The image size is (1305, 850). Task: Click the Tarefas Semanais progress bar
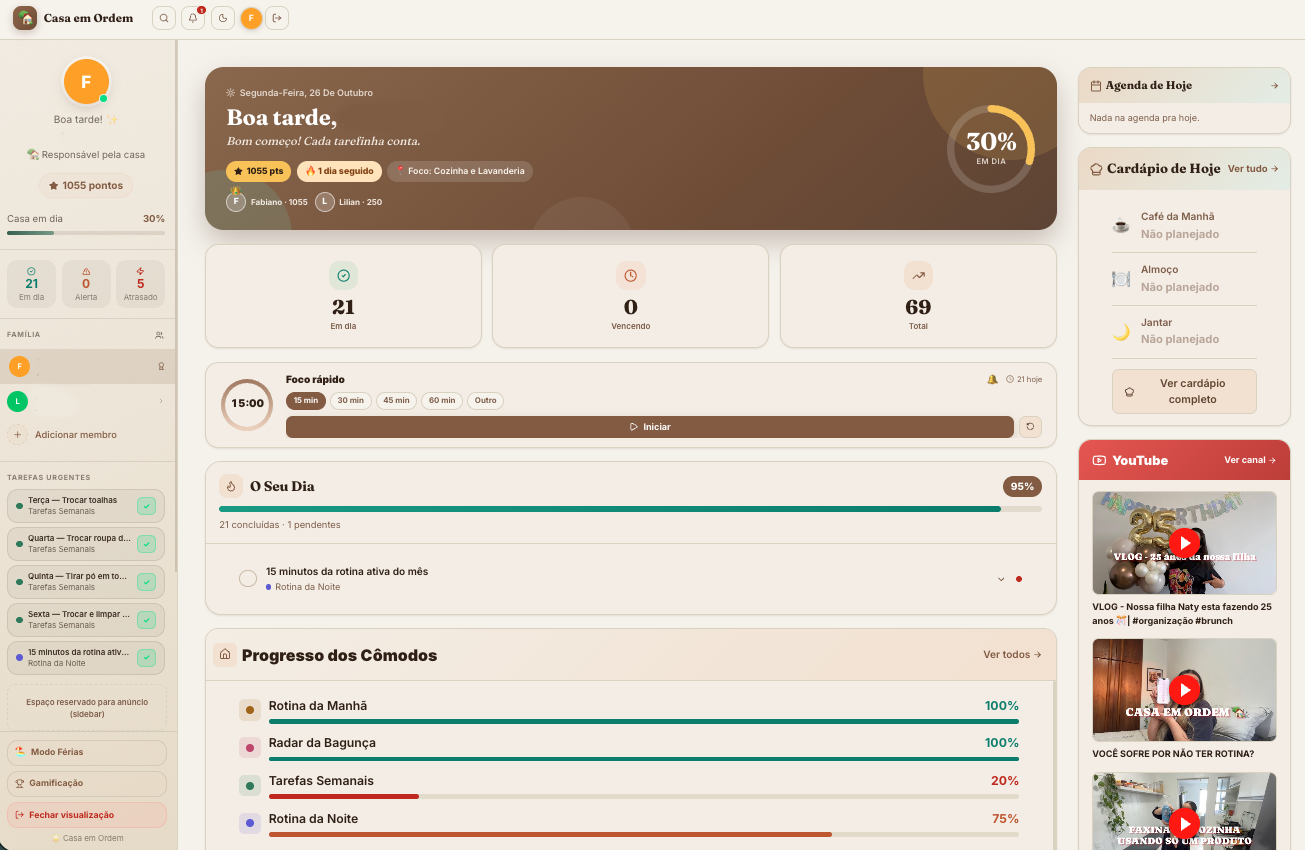coord(644,796)
